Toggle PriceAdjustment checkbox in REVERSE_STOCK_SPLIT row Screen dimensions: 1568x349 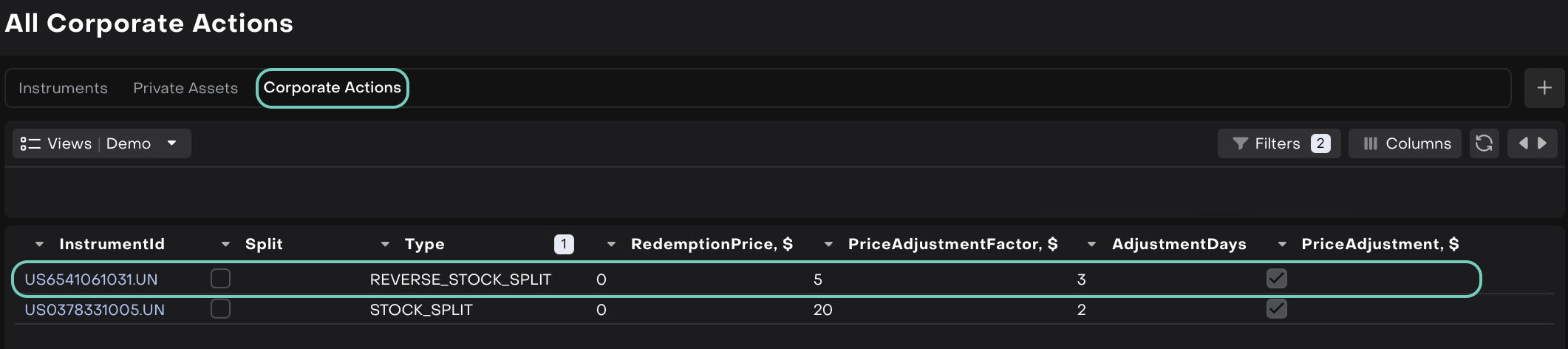pyautogui.click(x=1276, y=279)
